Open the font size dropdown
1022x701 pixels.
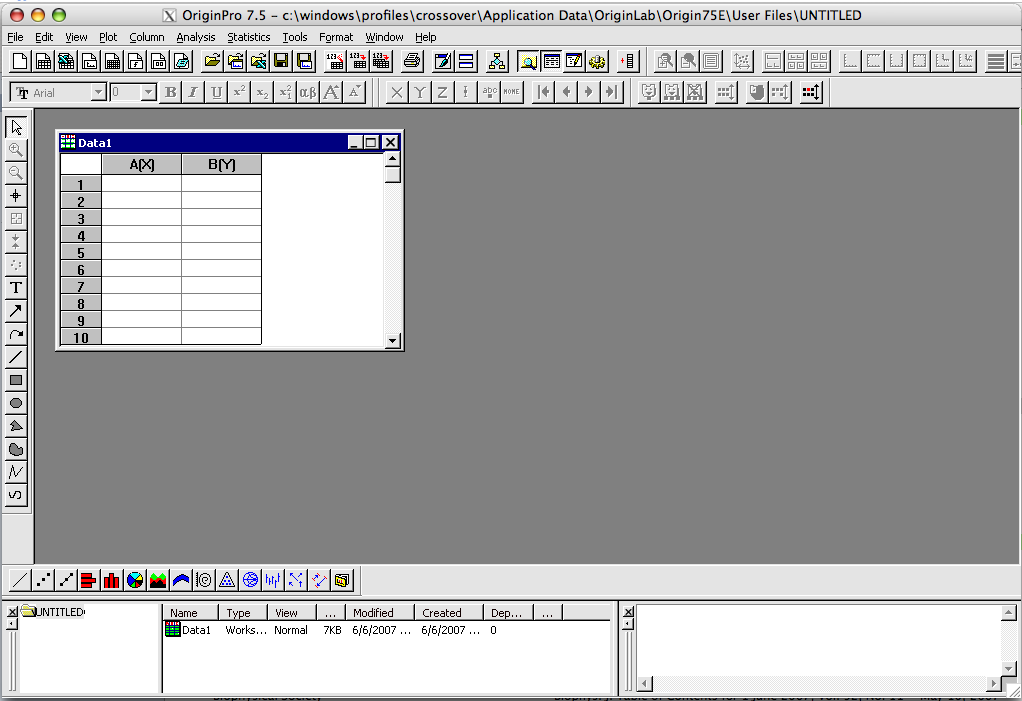[x=148, y=92]
